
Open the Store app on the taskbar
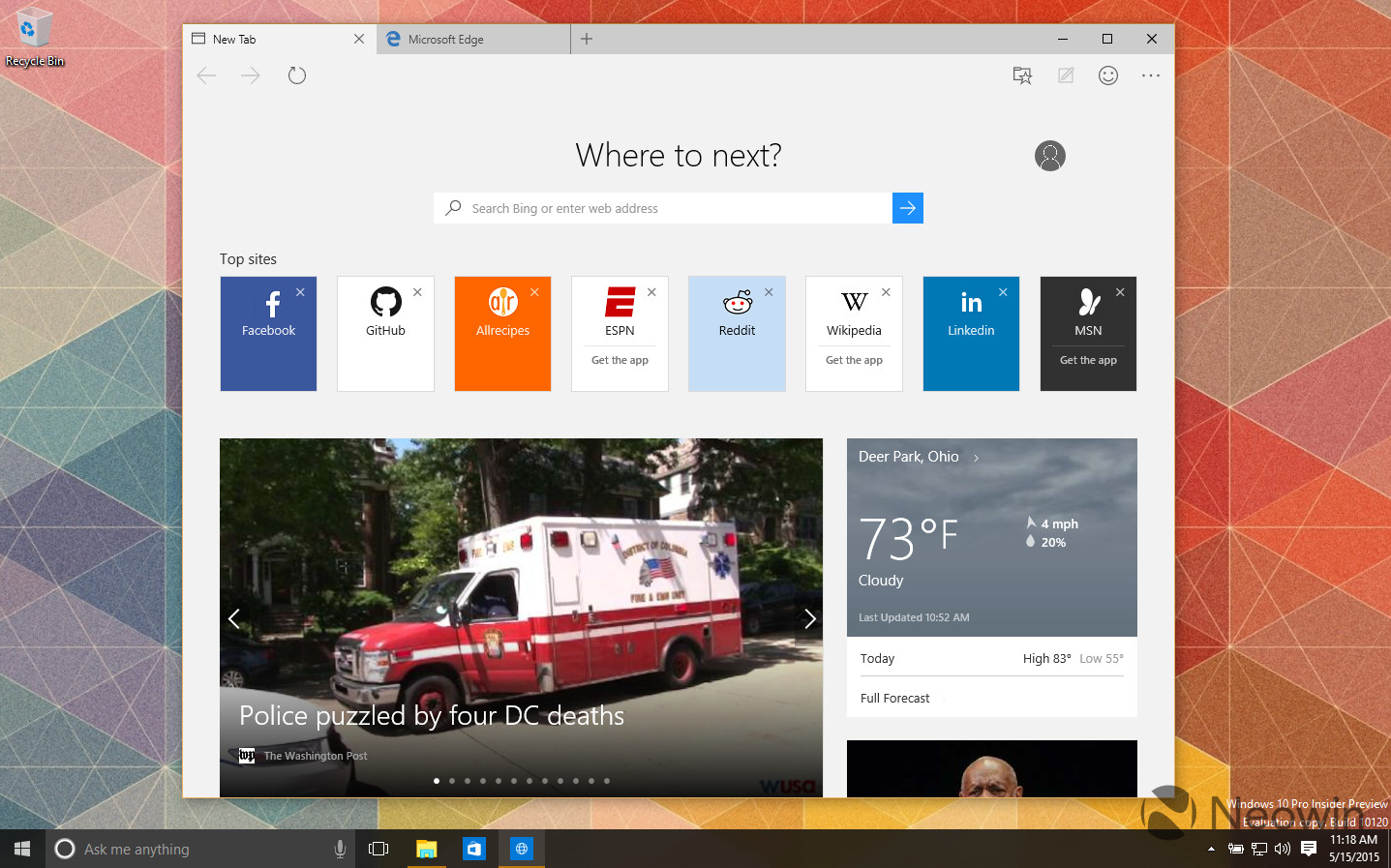pyautogui.click(x=473, y=849)
